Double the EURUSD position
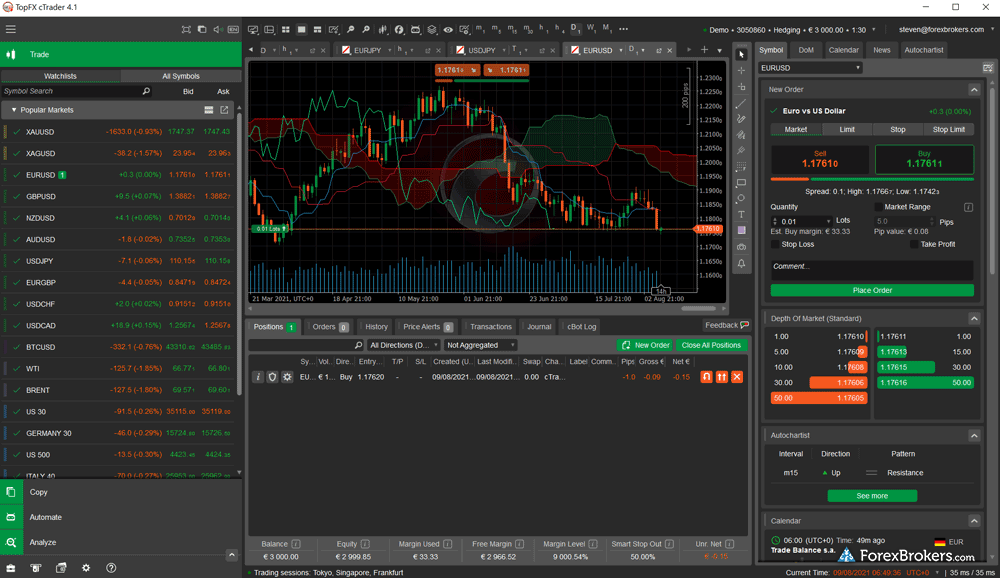 tap(721, 377)
